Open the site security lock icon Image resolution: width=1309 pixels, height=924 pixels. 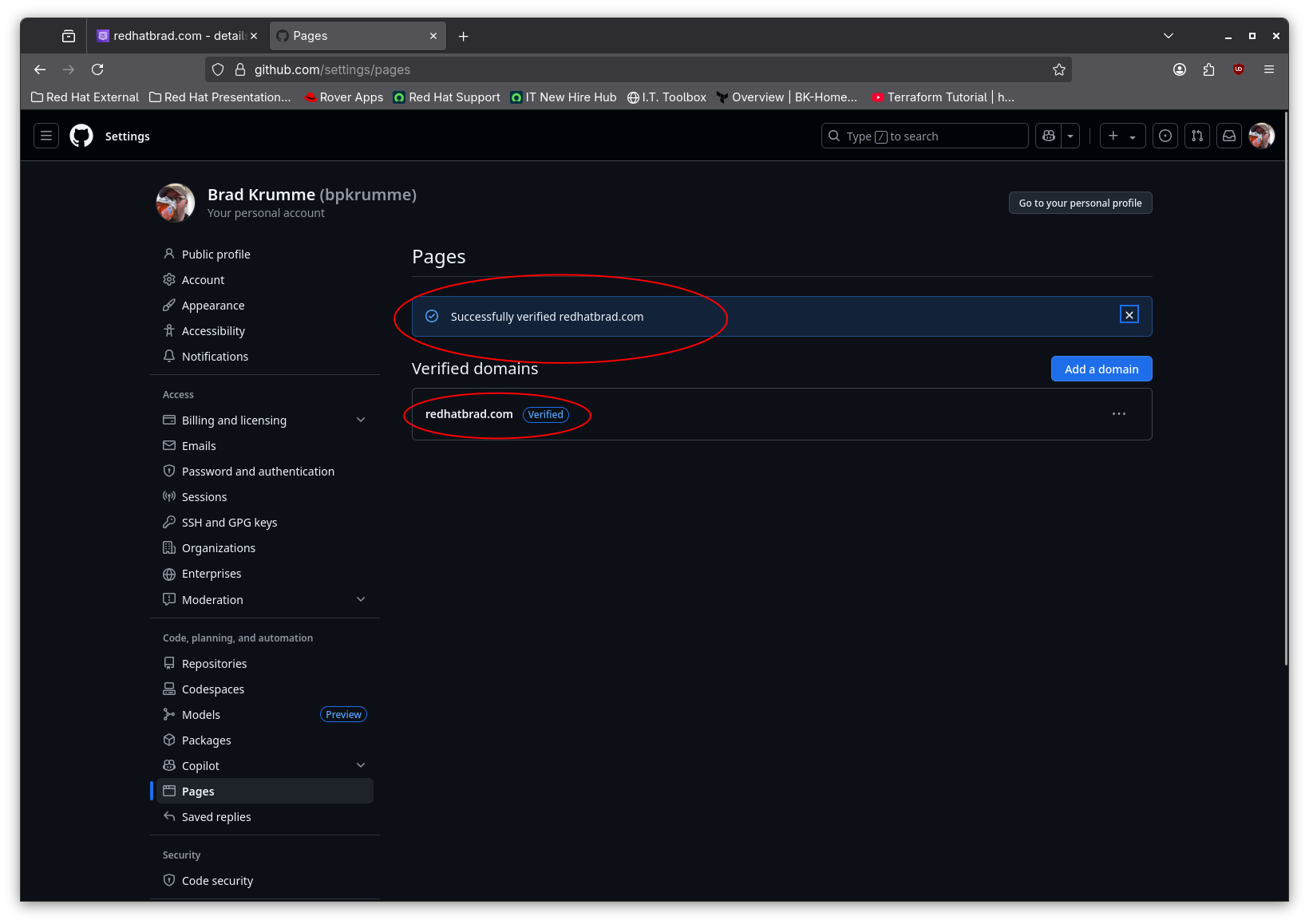(239, 69)
